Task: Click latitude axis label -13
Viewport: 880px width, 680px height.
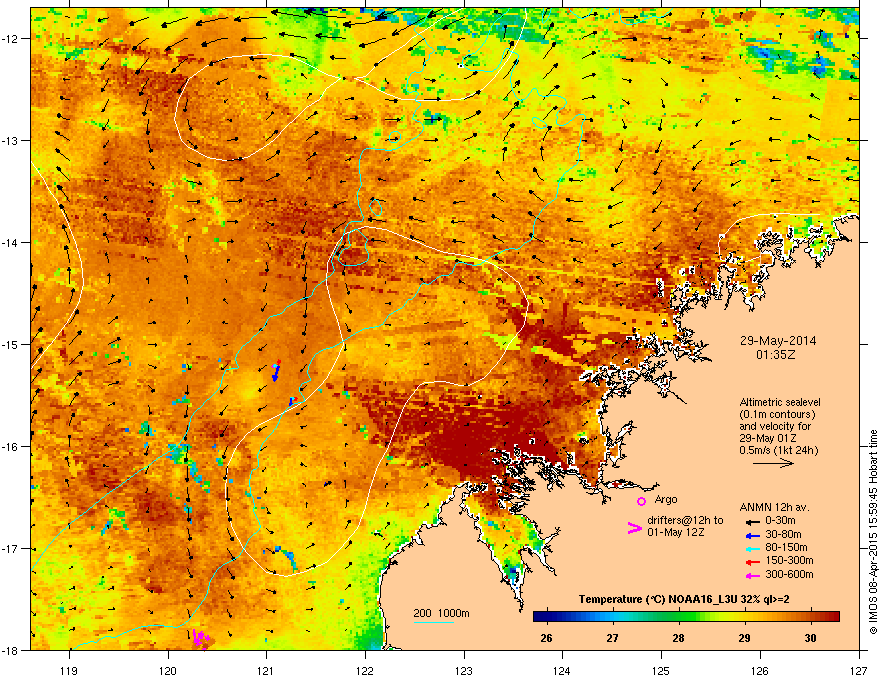Action: (x=11, y=140)
